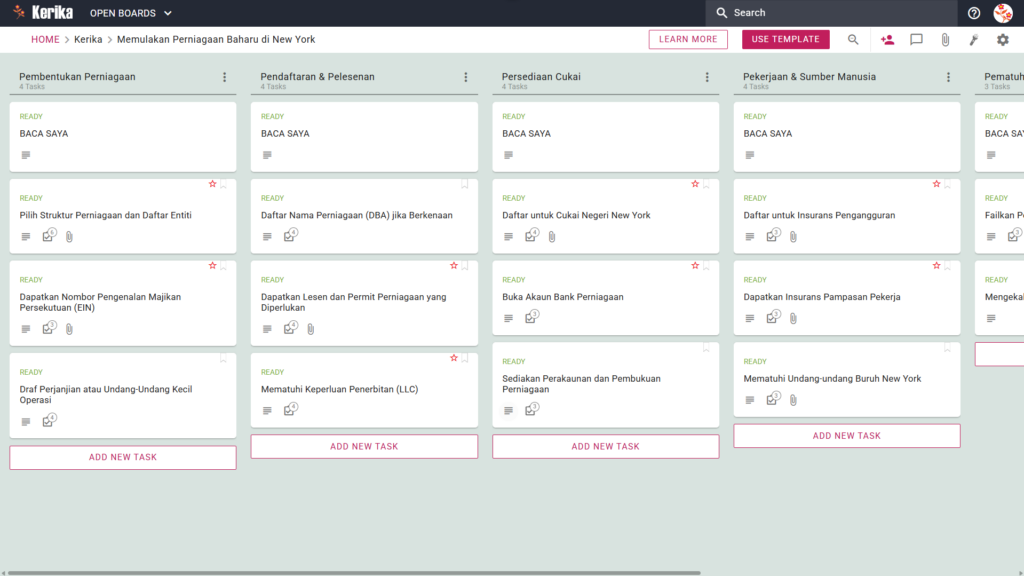Image resolution: width=1024 pixels, height=576 pixels.
Task: Click the help question mark icon
Action: (x=974, y=13)
